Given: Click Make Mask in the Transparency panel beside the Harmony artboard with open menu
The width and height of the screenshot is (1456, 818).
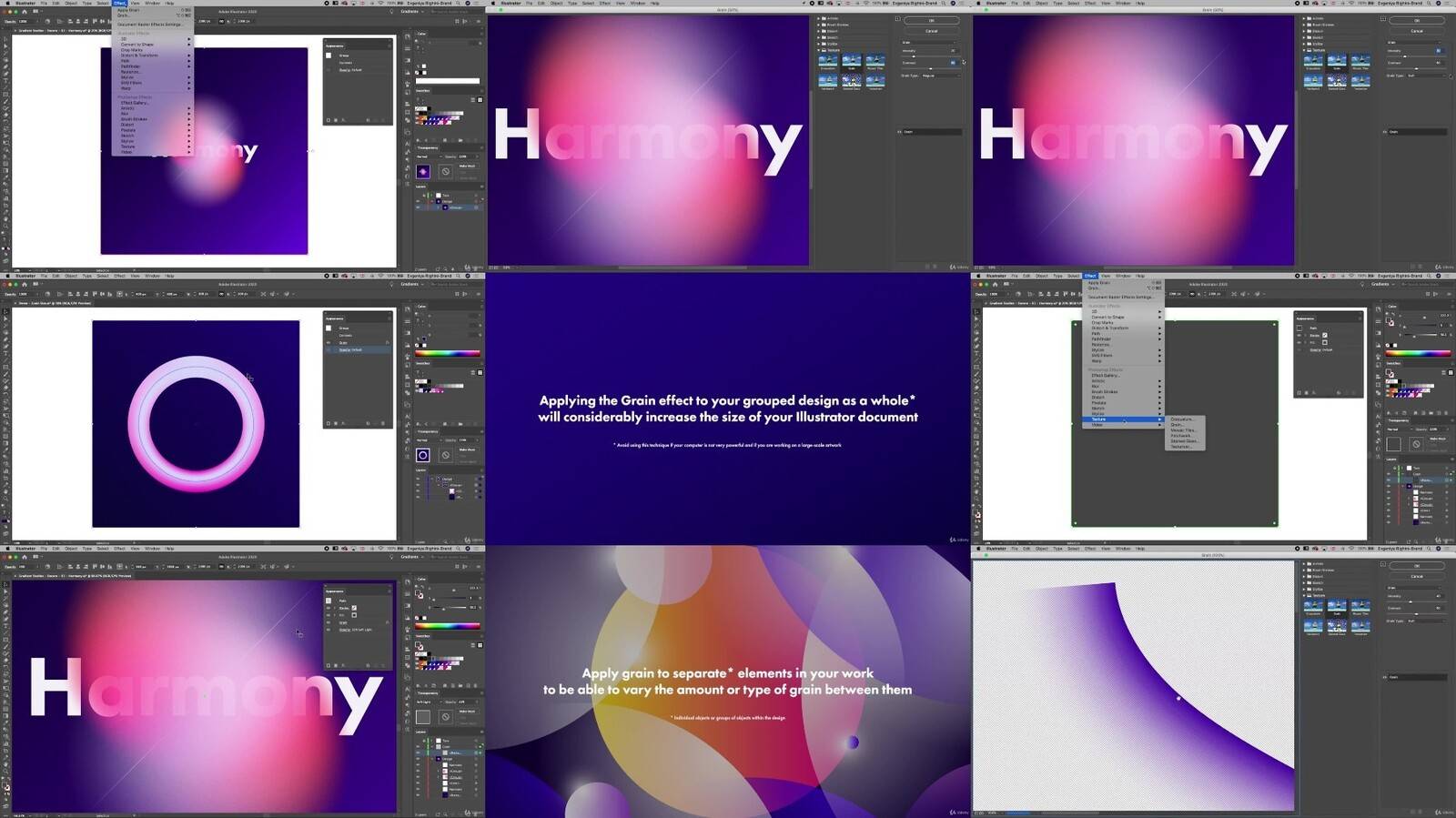Looking at the screenshot, I should (x=469, y=166).
